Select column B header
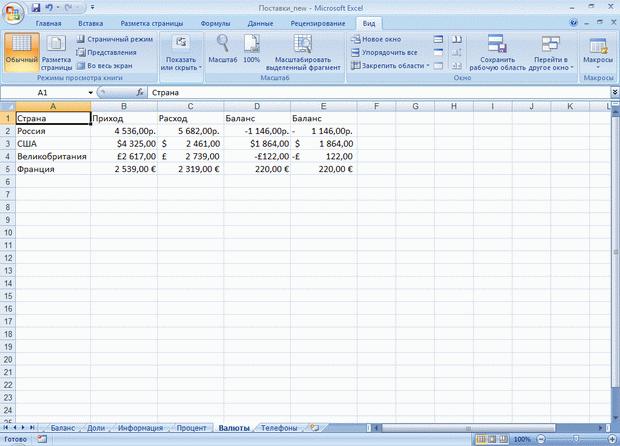Image resolution: width=620 pixels, height=446 pixels. [x=124, y=106]
